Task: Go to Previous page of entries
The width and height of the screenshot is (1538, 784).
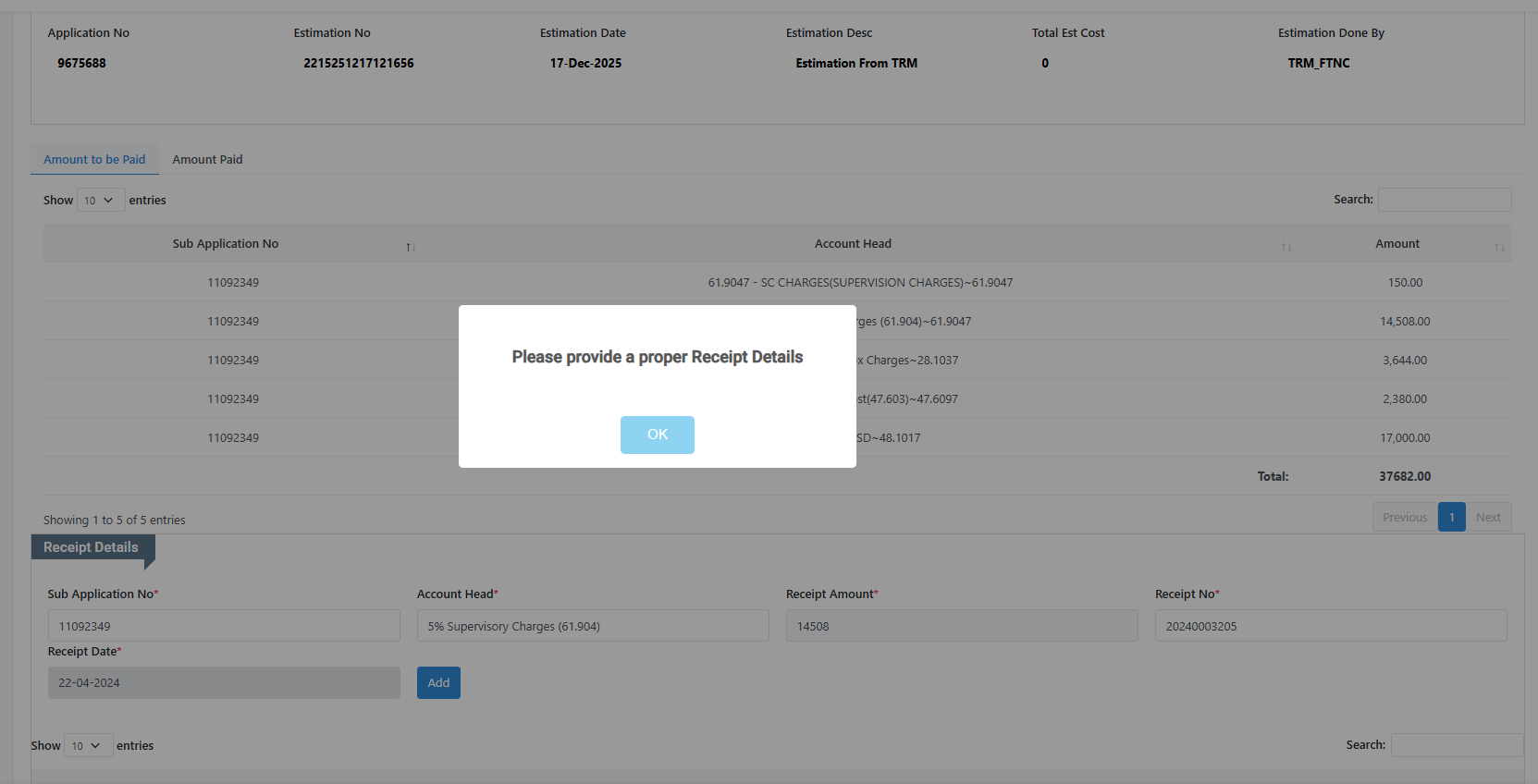Action: [x=1404, y=518]
